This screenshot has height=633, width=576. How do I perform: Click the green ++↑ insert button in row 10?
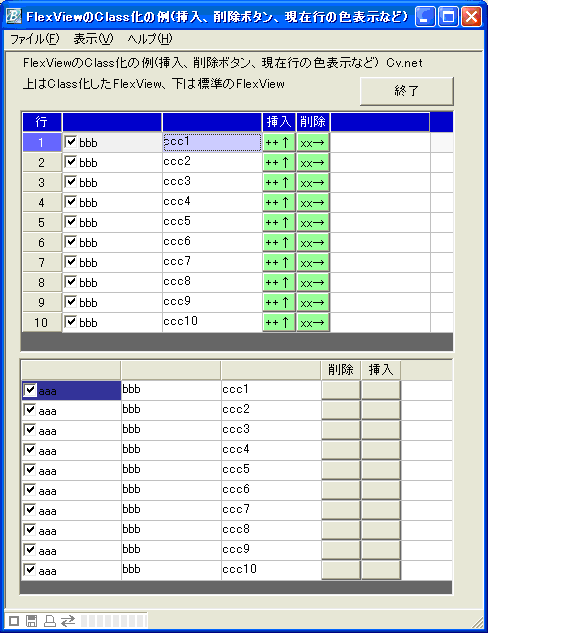279,323
